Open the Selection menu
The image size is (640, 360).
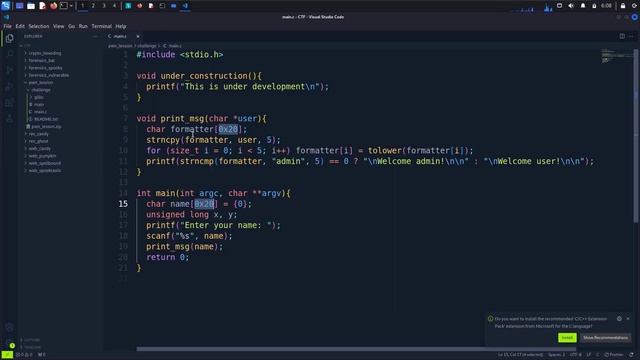tap(39, 26)
